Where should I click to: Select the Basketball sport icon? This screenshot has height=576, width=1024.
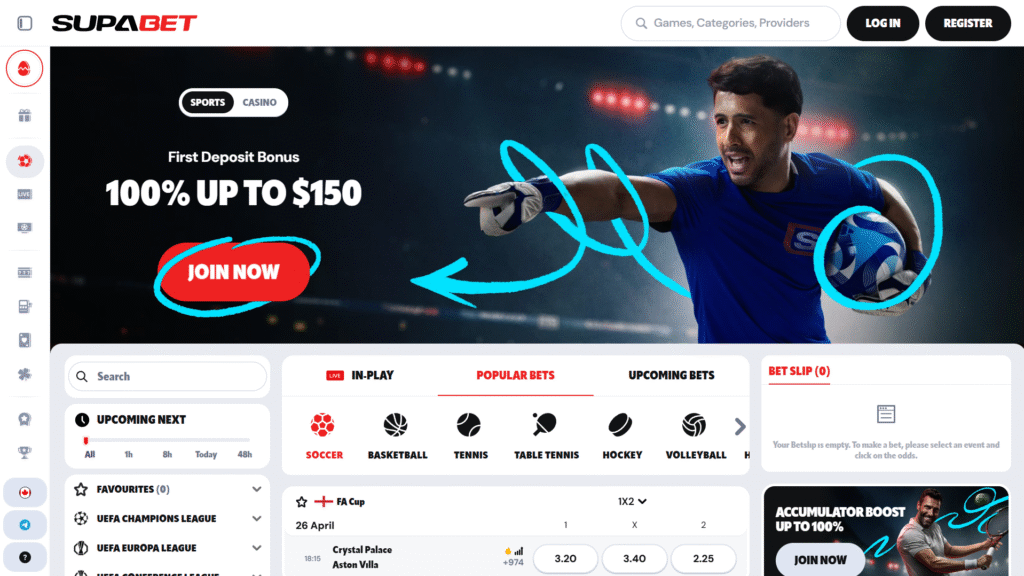[x=397, y=436]
